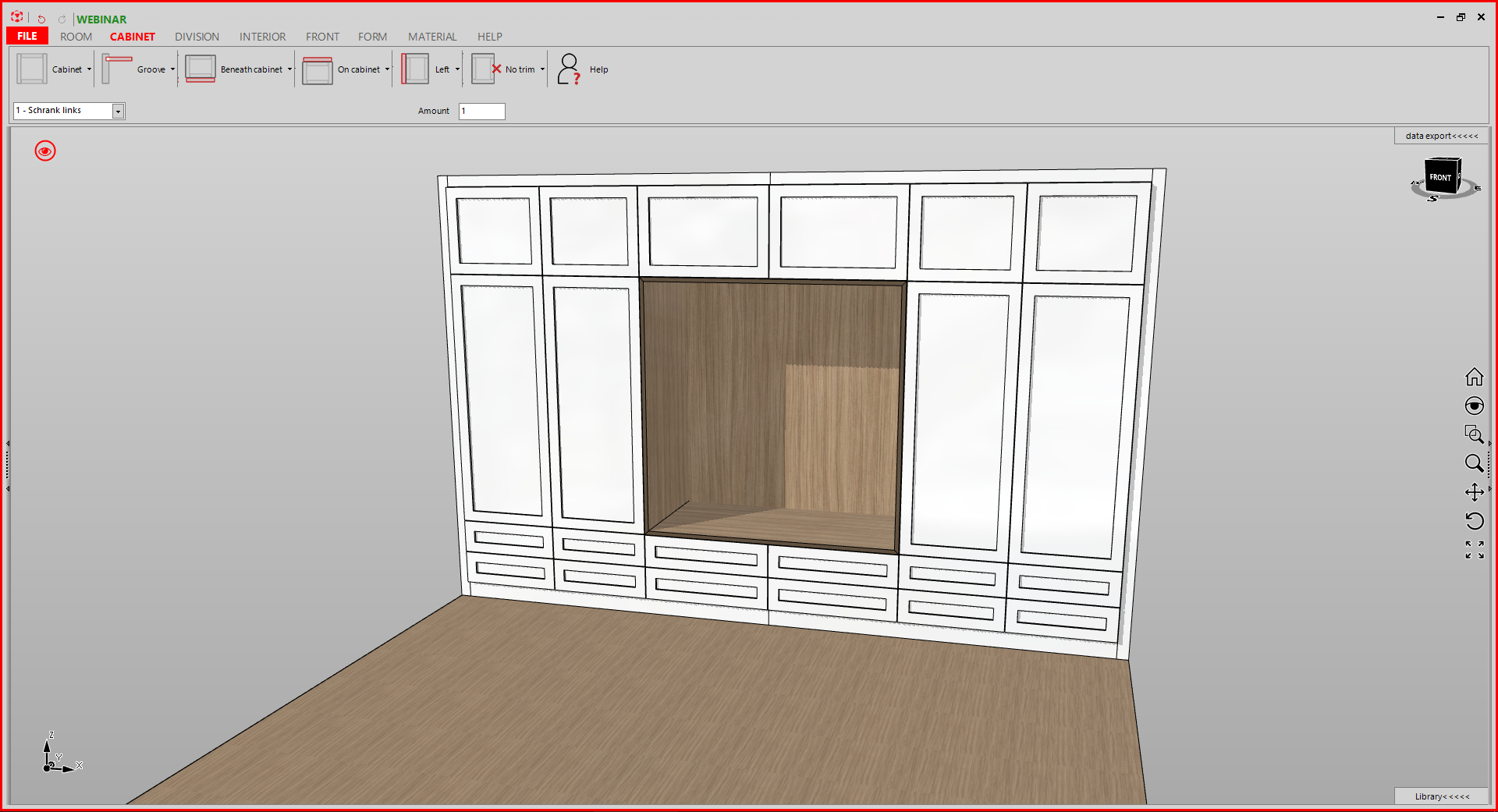Toggle the red eye visibility icon

coord(45,151)
